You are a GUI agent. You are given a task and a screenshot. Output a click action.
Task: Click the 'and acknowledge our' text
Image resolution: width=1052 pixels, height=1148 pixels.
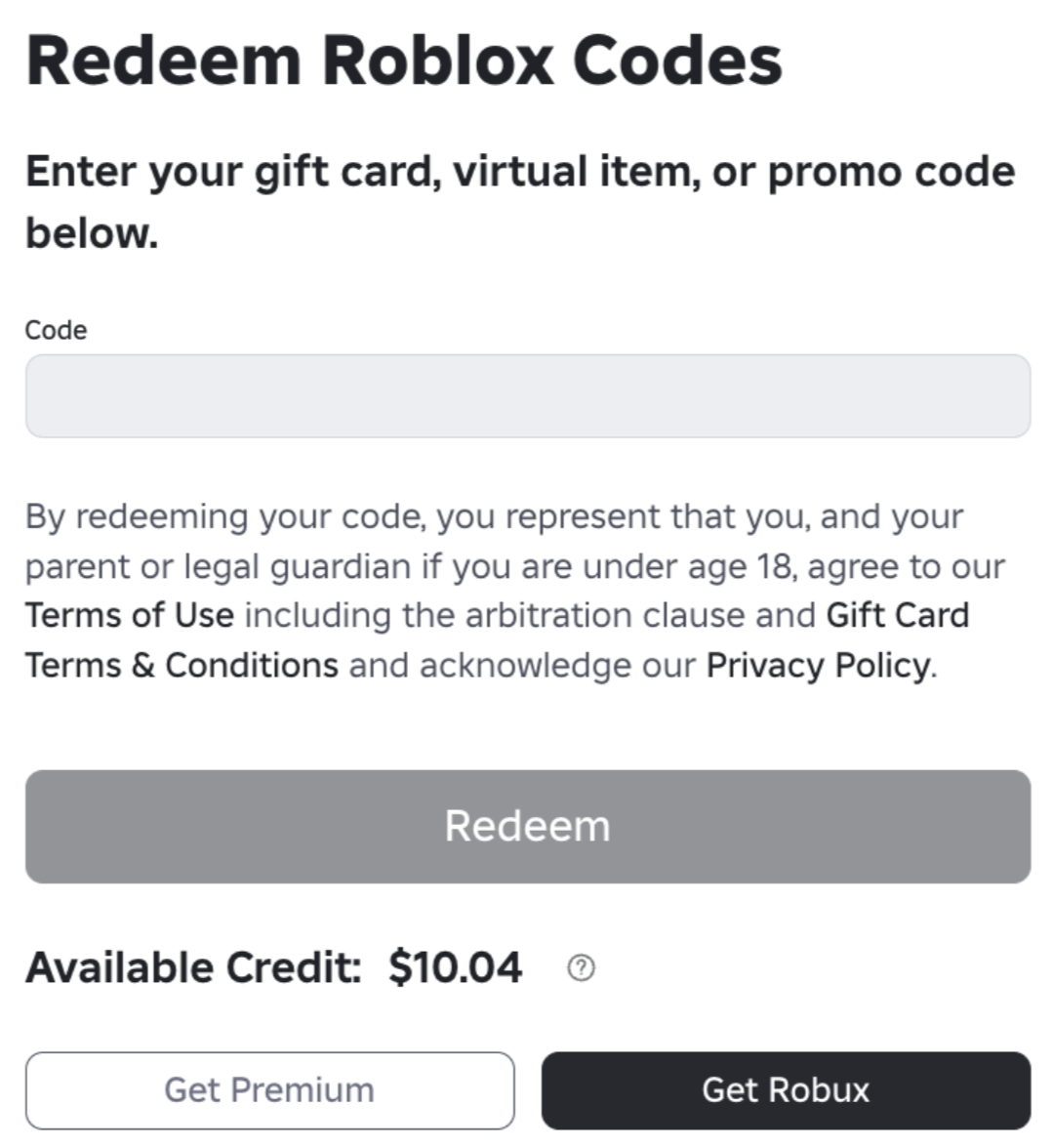coord(523,666)
